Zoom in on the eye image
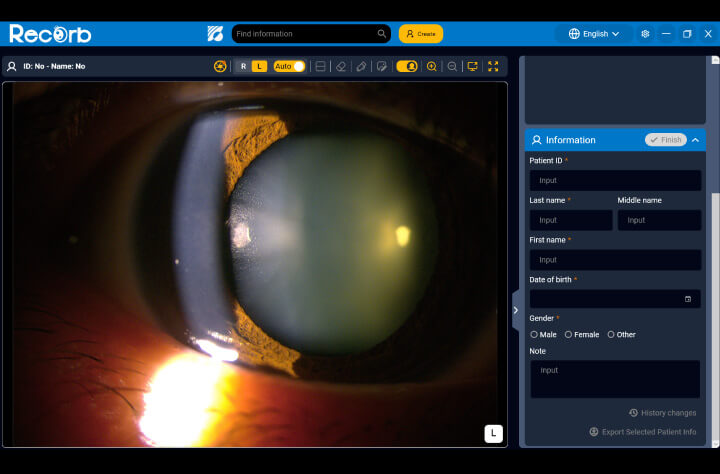This screenshot has height=474, width=720. (432, 66)
